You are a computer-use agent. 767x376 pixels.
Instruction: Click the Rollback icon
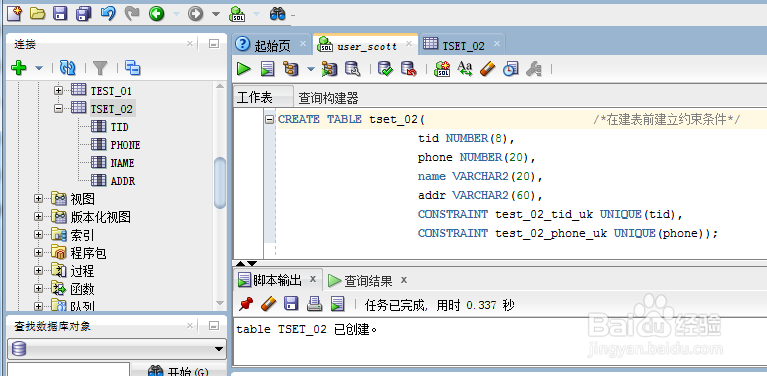coord(408,69)
